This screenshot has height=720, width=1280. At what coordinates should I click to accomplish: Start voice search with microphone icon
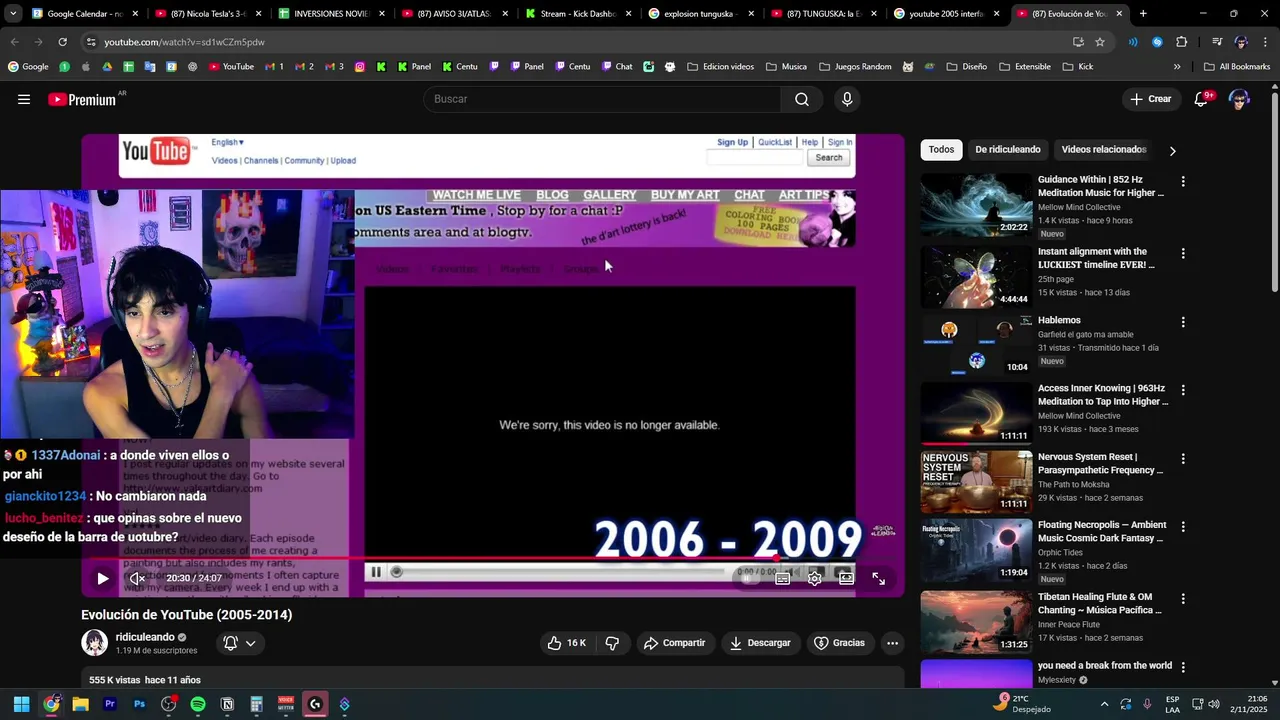click(x=847, y=99)
